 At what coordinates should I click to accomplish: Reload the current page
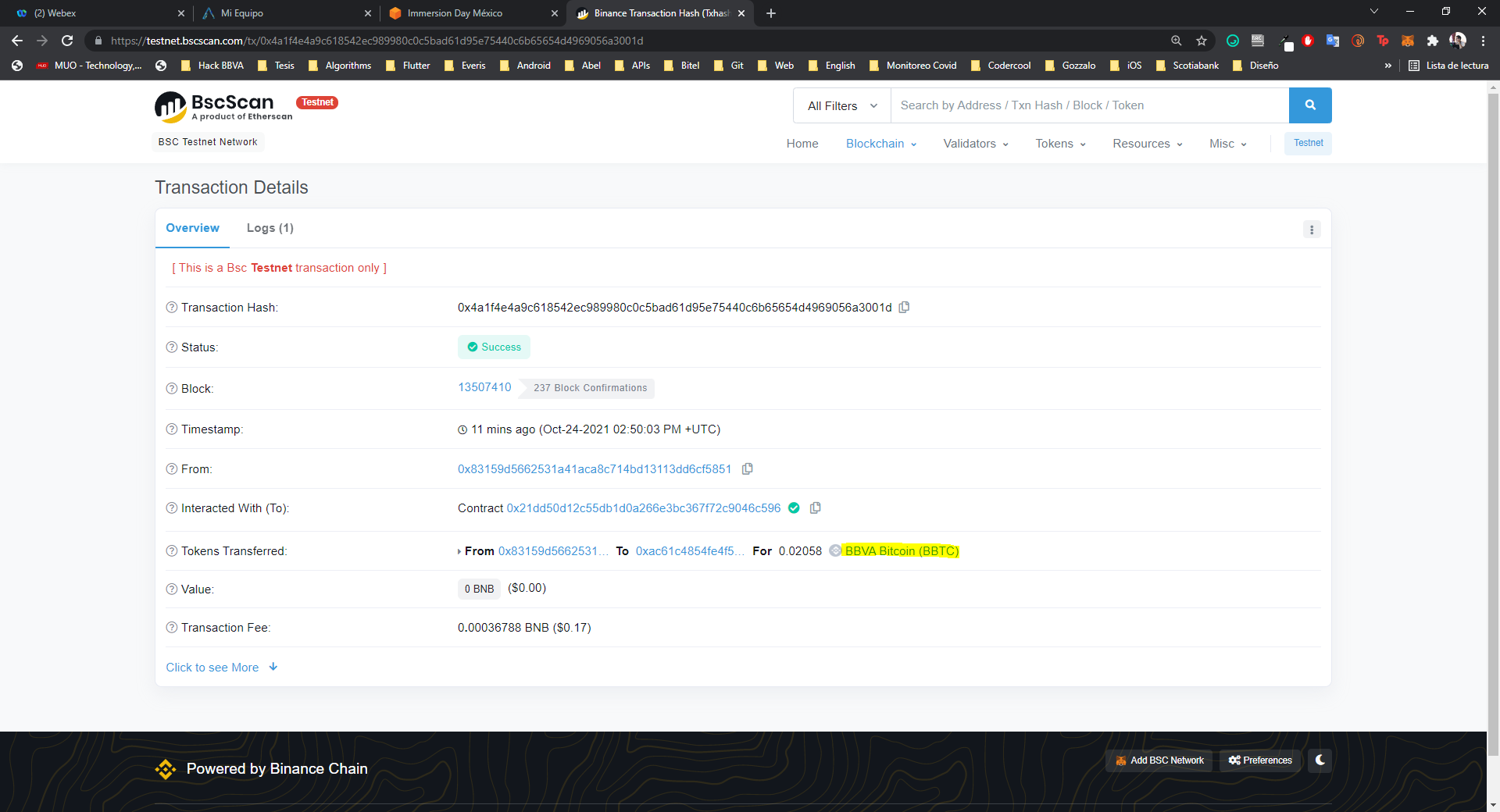(x=67, y=41)
